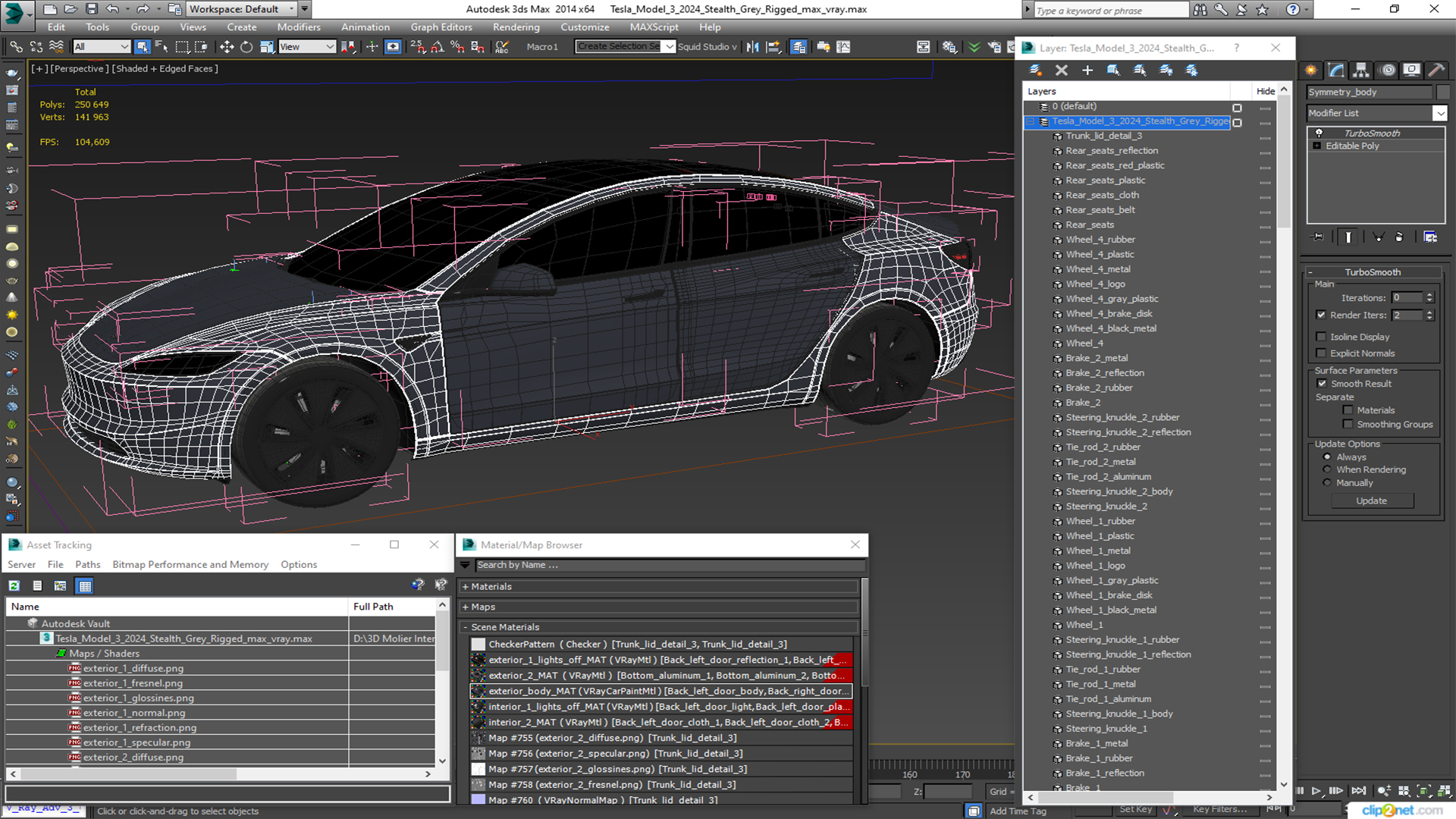Toggle Smooth Result checkbox

[x=1322, y=384]
